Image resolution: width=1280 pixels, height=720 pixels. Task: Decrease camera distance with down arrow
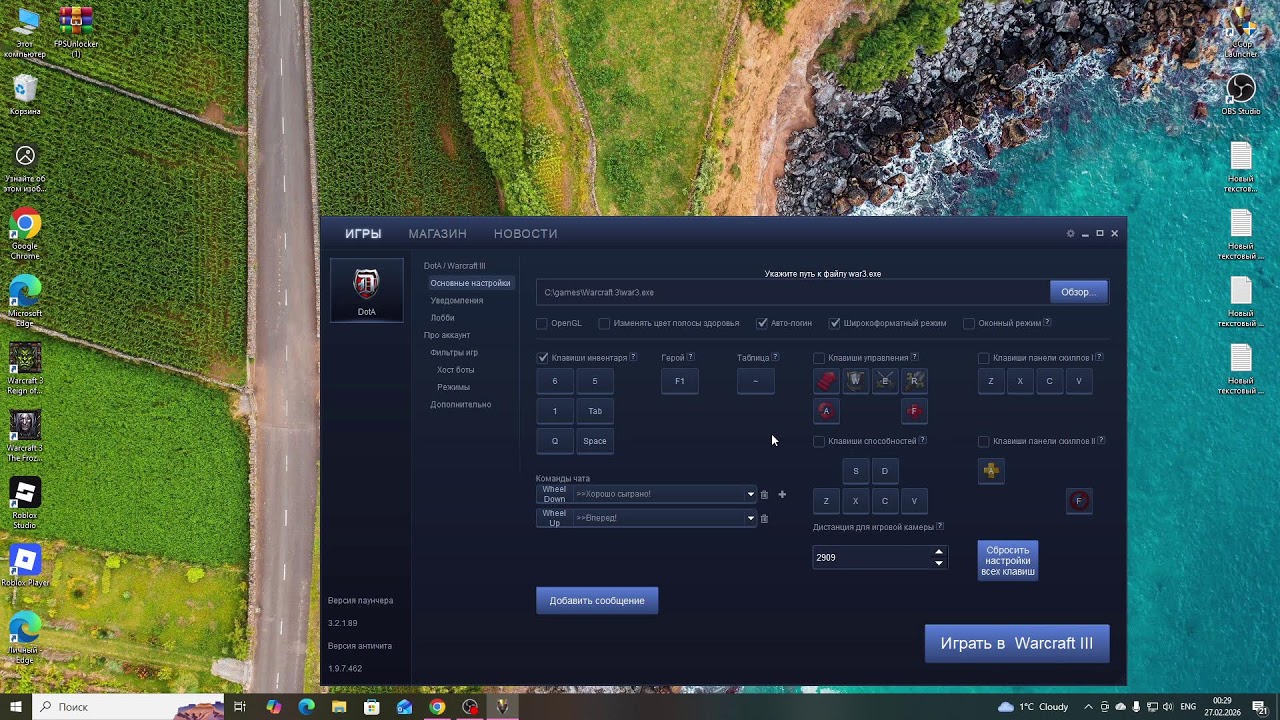tap(938, 563)
